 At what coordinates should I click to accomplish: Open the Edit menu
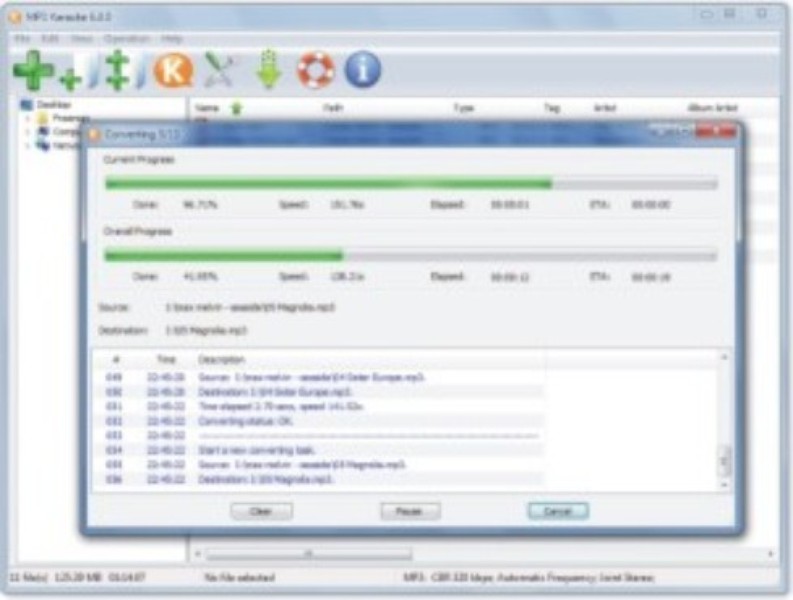50,38
